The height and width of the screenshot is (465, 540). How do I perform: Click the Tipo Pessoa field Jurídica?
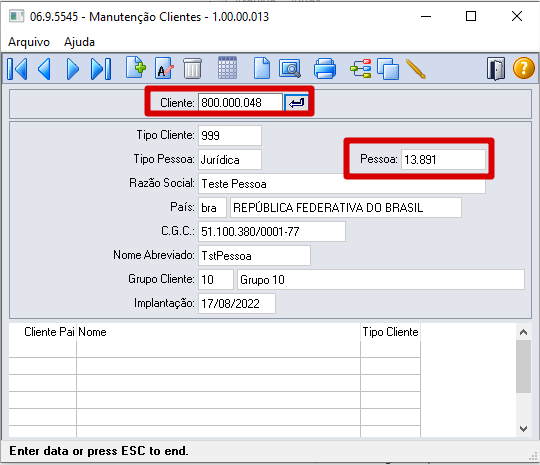click(x=230, y=159)
